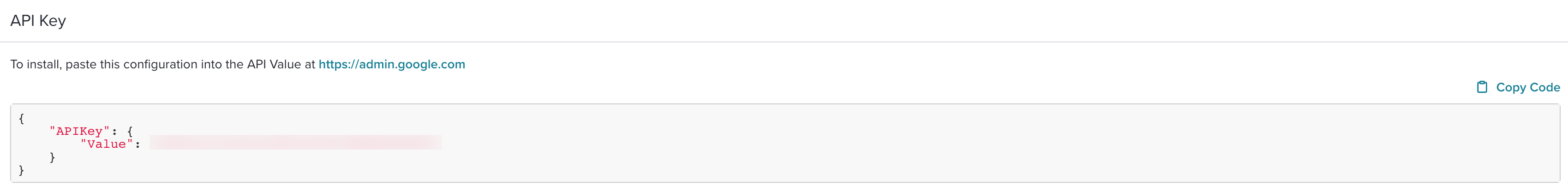
Task: Click the API Key section heading
Action: [38, 21]
